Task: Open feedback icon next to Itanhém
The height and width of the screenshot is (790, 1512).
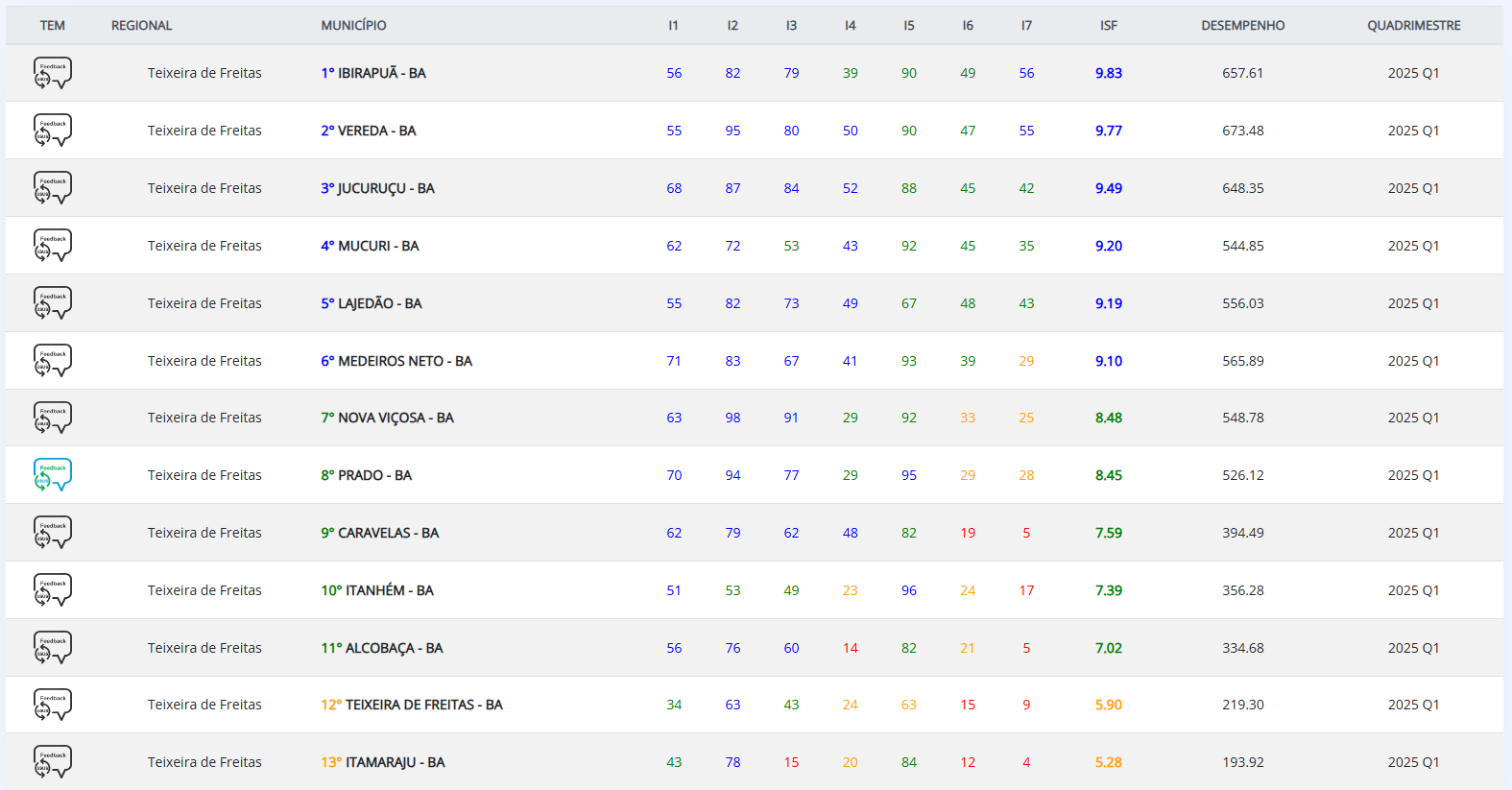Action: (x=53, y=590)
